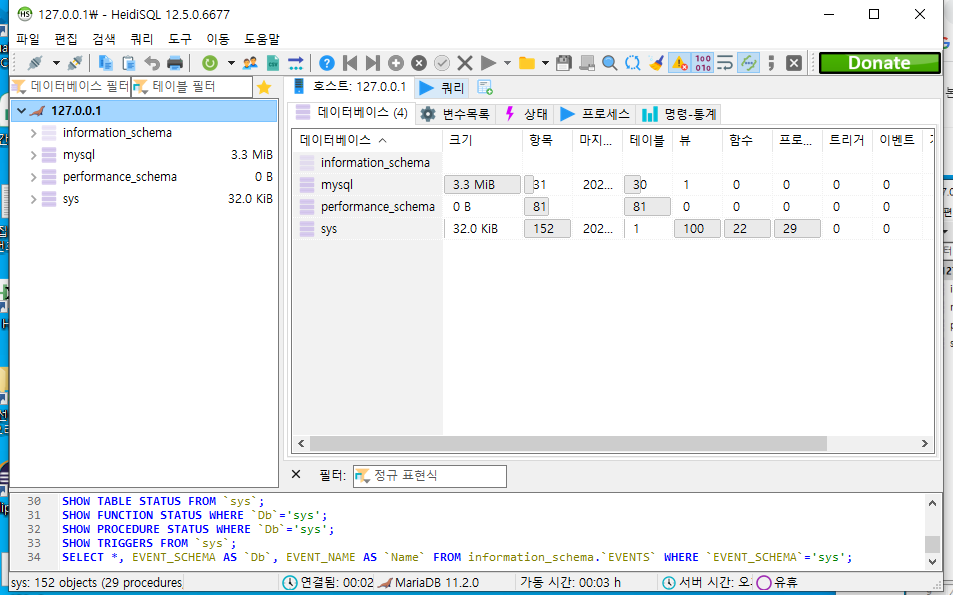953x595 pixels.
Task: Click the Export CSV file icon
Action: (273, 63)
